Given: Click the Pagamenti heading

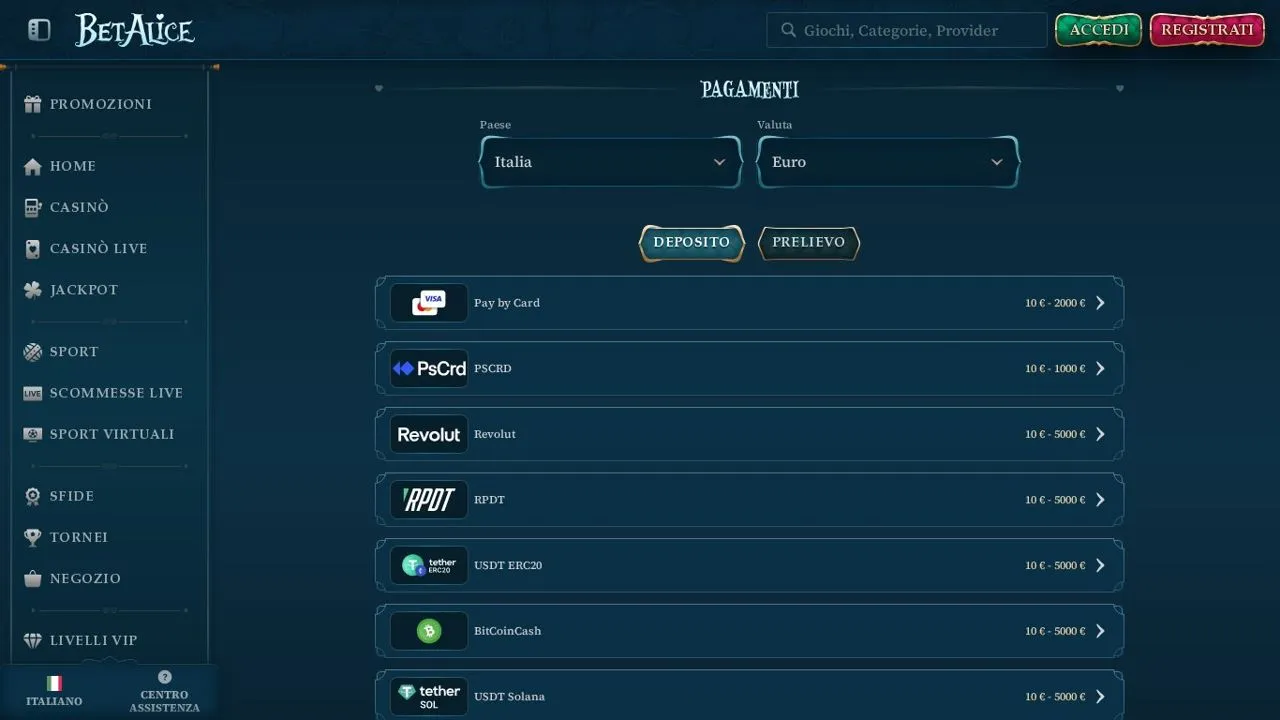Looking at the screenshot, I should (x=750, y=90).
